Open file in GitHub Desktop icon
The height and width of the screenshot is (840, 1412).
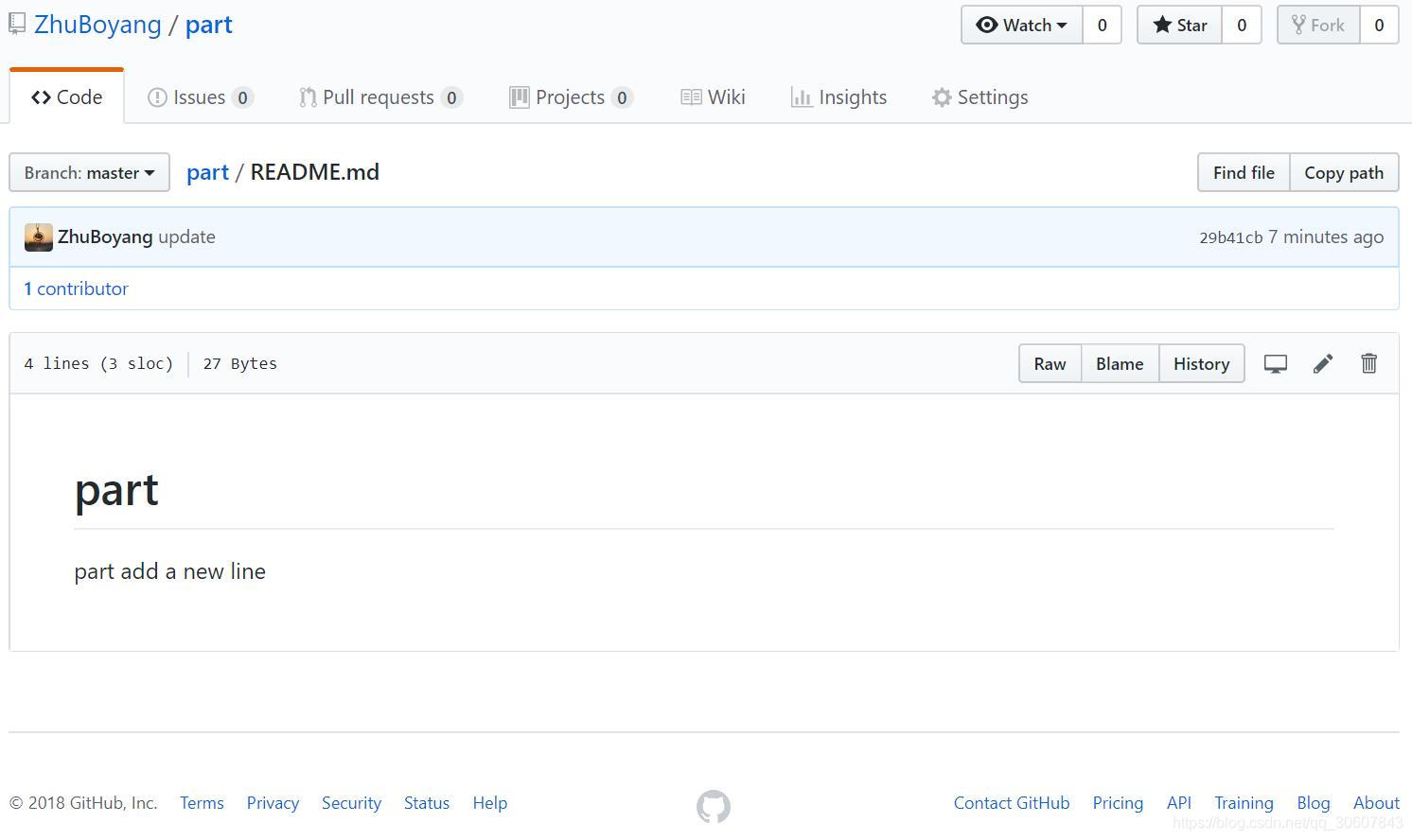(x=1276, y=364)
